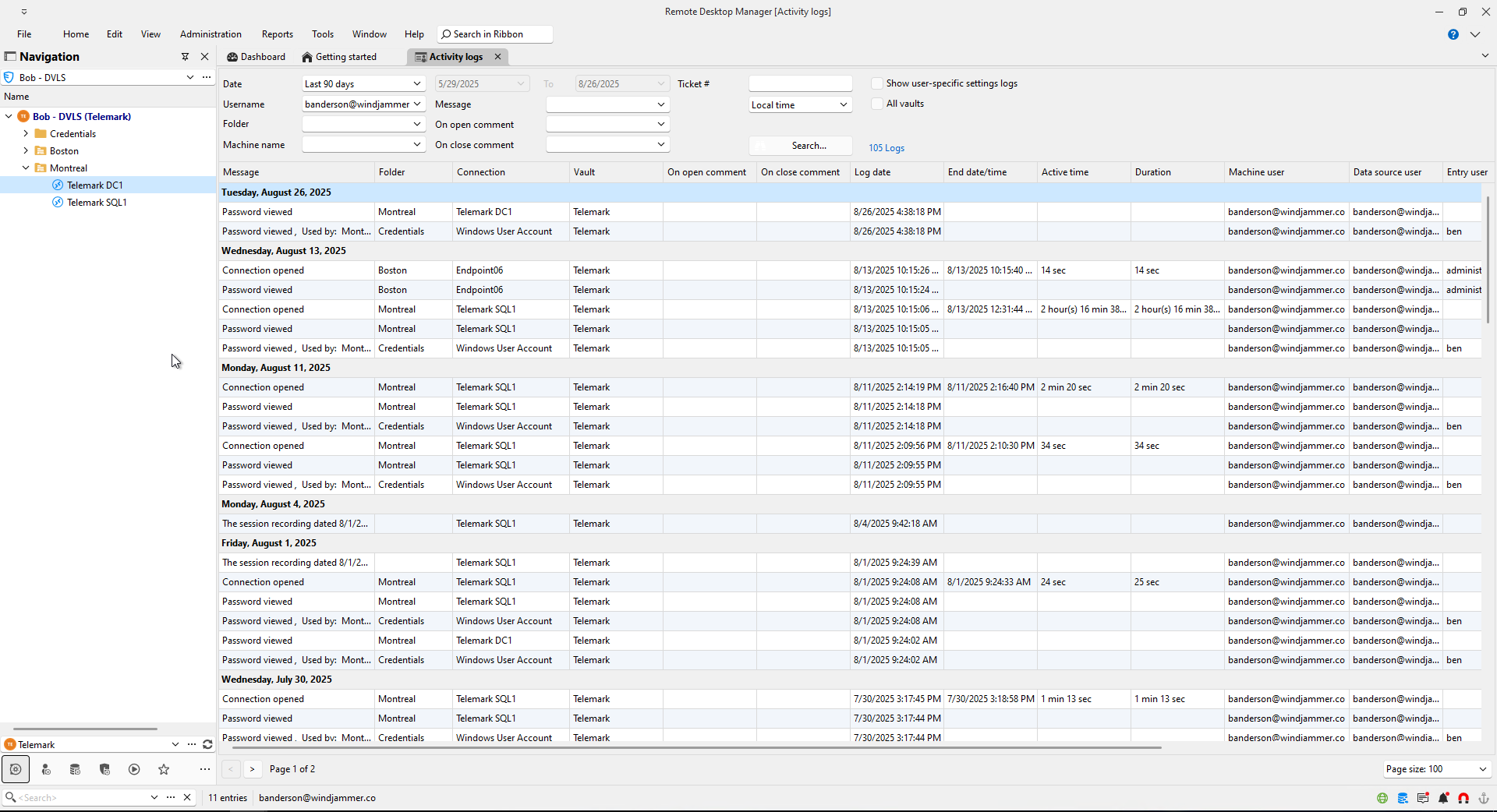Click the Search... button
The width and height of the screenshot is (1497, 812).
click(800, 146)
